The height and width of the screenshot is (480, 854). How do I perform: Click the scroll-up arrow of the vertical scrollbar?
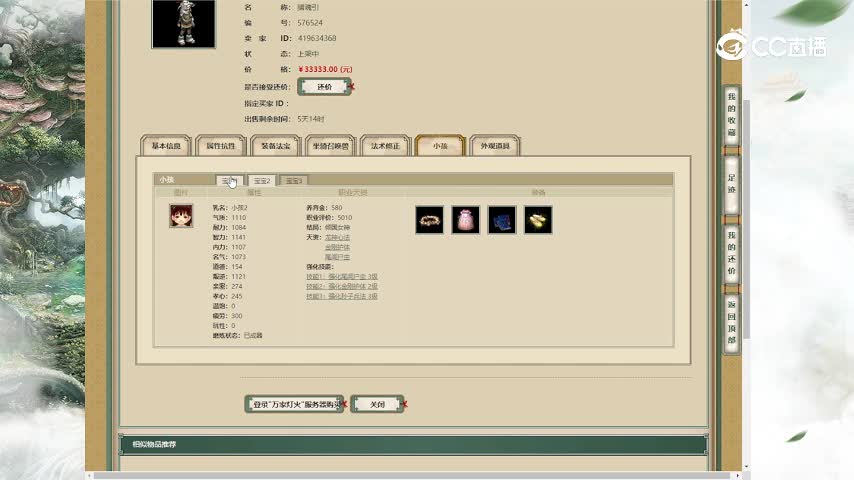coord(747,4)
